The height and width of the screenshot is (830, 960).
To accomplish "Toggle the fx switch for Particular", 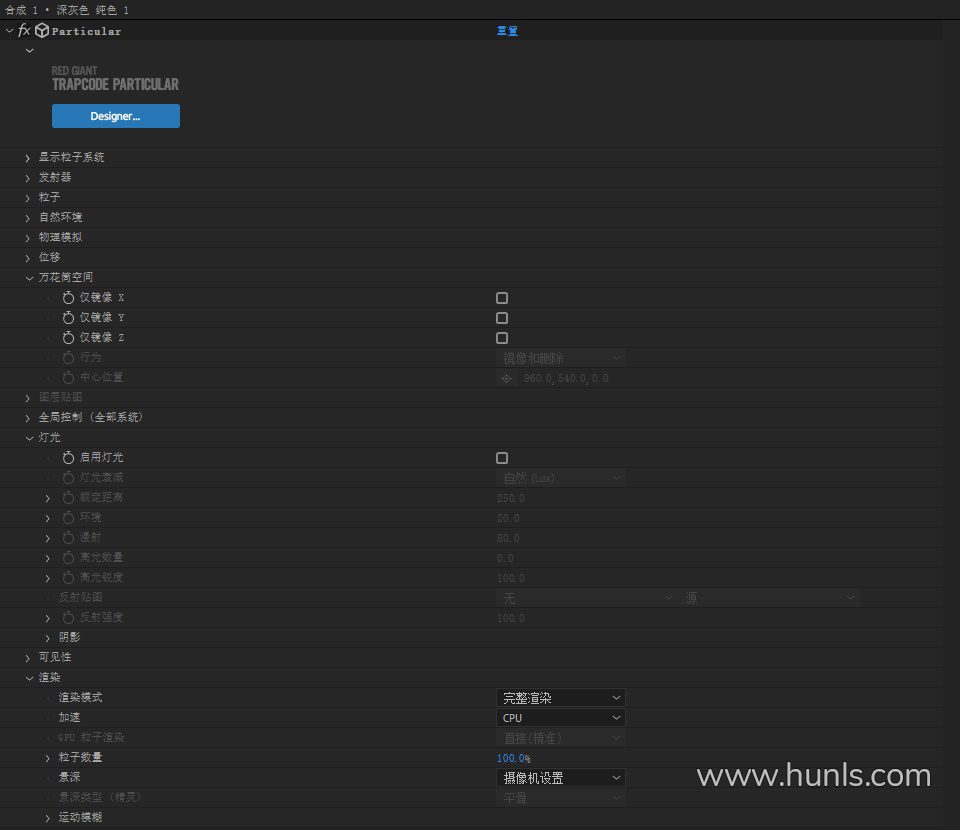I will (x=24, y=30).
